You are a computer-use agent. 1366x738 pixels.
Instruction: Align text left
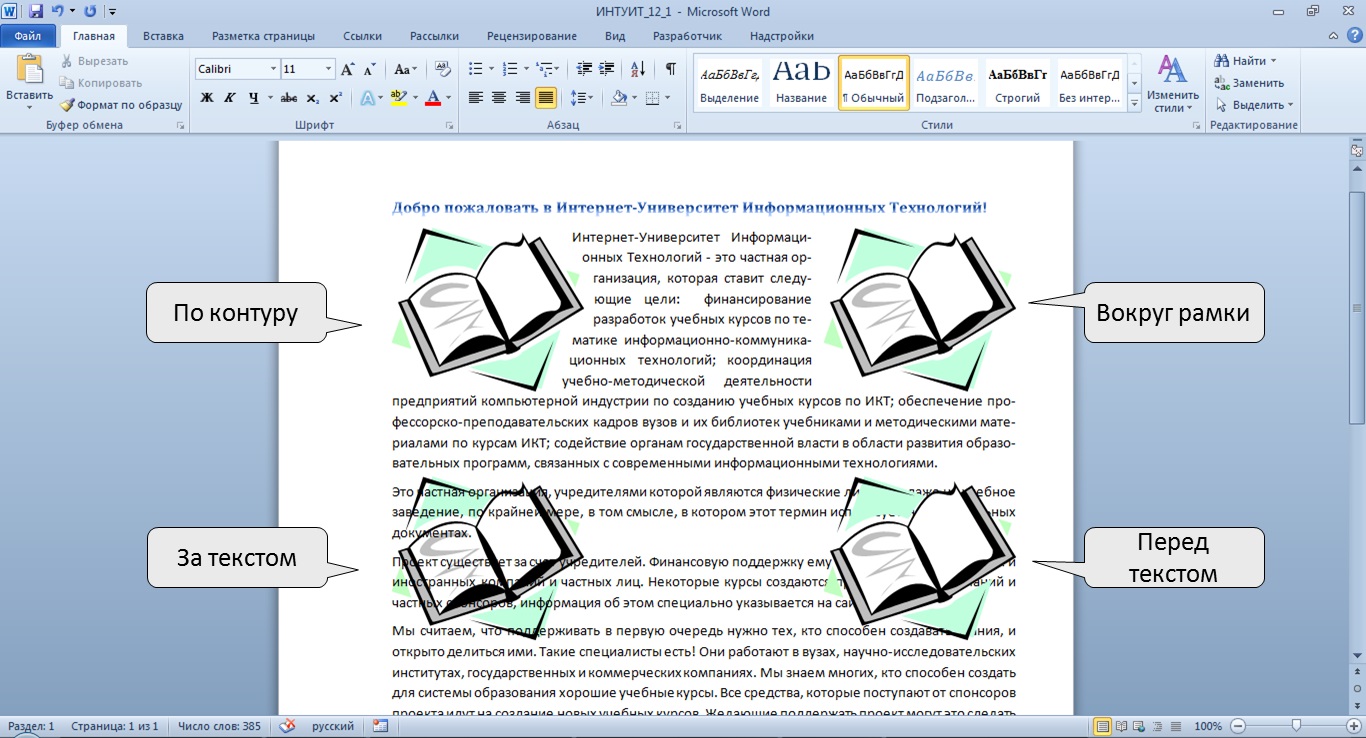click(475, 98)
